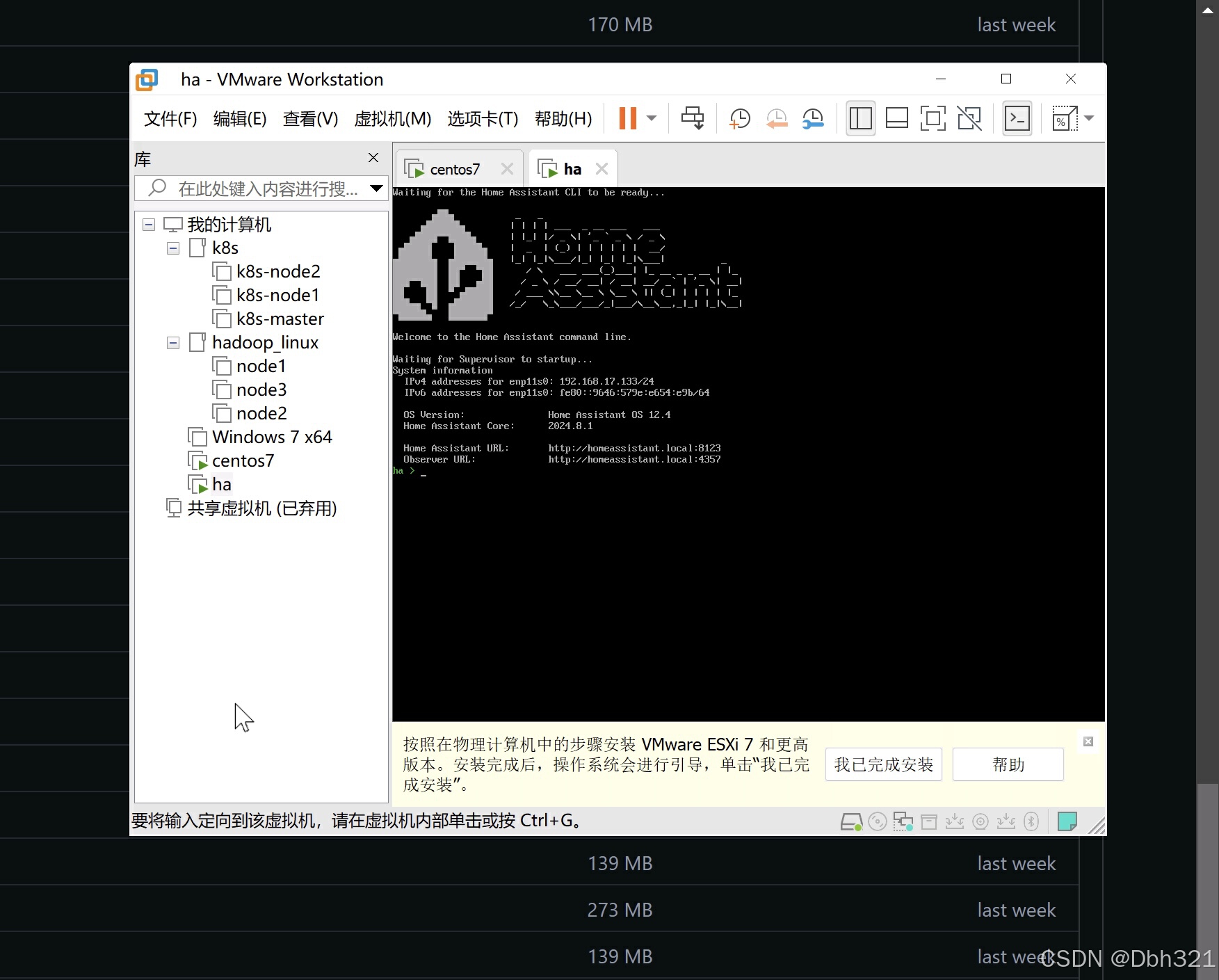The height and width of the screenshot is (980, 1219).
Task: Click the Home Assistant URL homeassistant.local:8123 text
Action: click(x=634, y=448)
